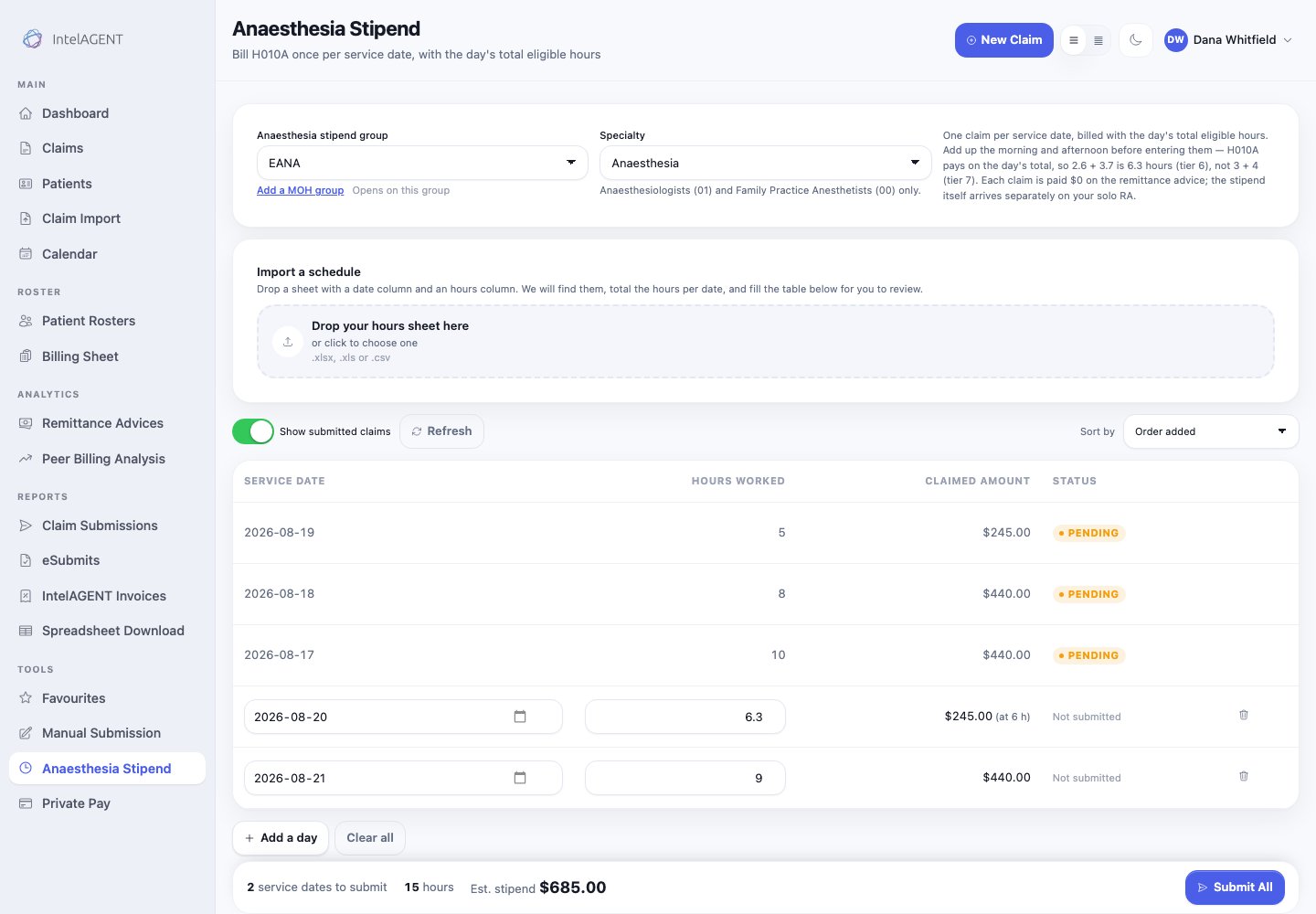Click the PENDING badge for 2026-08-17
The image size is (1316, 914).
(1088, 655)
